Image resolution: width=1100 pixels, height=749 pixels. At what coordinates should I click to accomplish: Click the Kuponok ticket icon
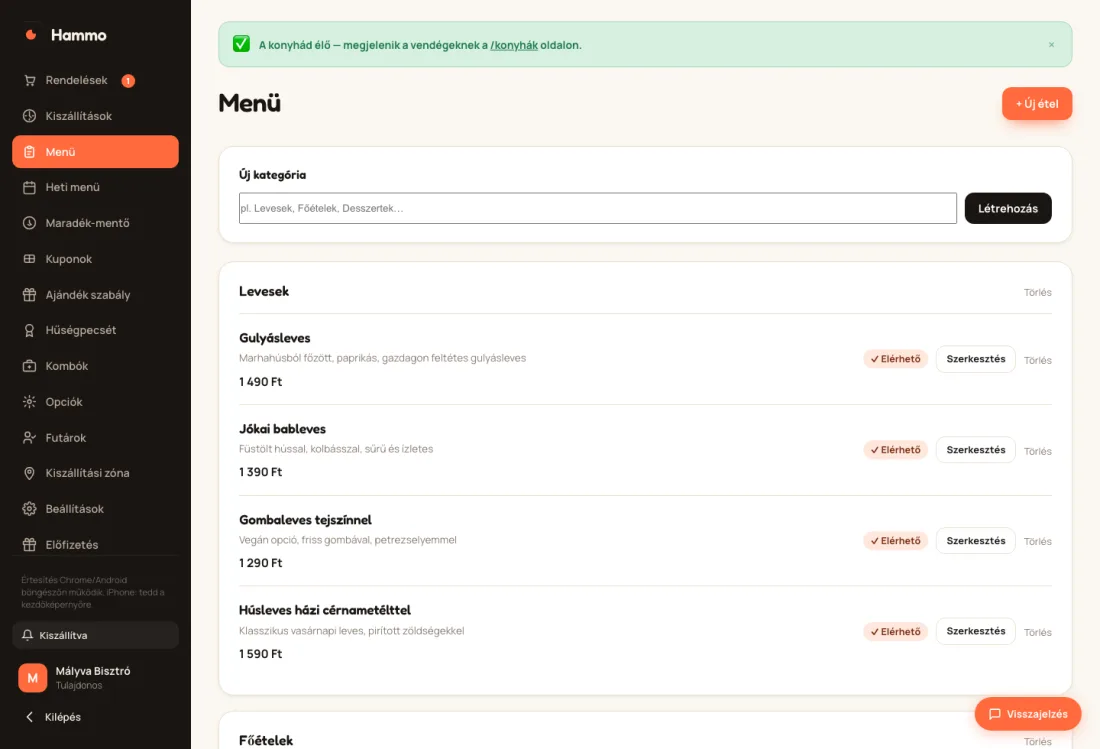[x=29, y=259]
